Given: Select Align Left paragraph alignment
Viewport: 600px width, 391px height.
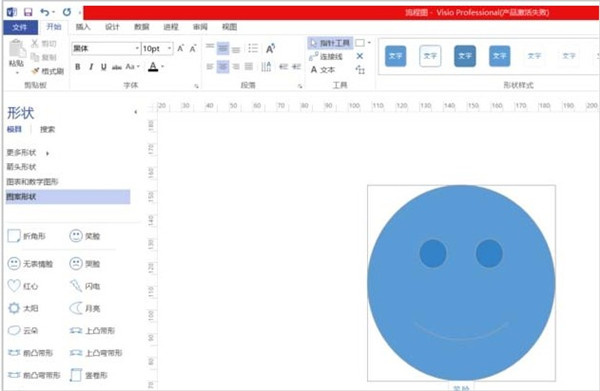Looking at the screenshot, I should (x=210, y=67).
